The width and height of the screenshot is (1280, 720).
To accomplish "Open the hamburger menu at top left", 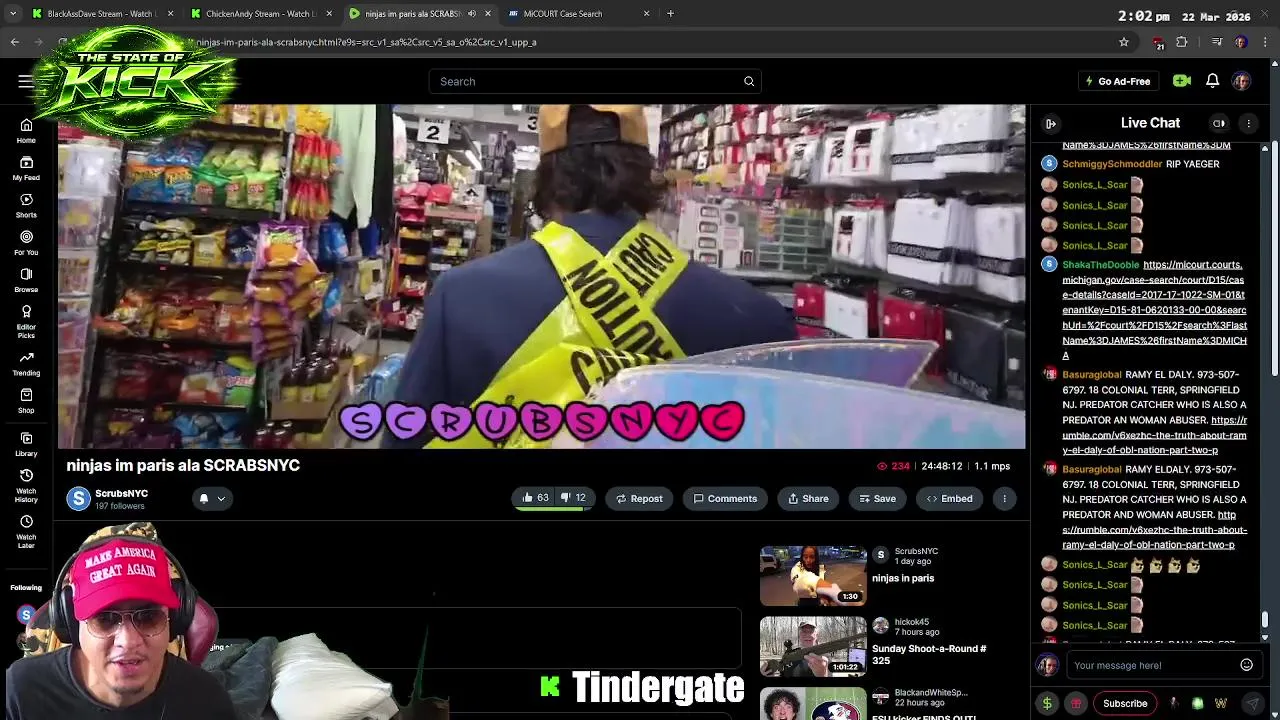I will click(x=25, y=81).
